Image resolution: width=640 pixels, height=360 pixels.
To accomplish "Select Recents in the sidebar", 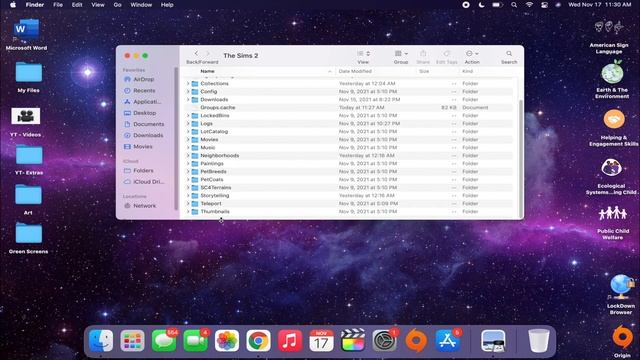I will [x=140, y=90].
